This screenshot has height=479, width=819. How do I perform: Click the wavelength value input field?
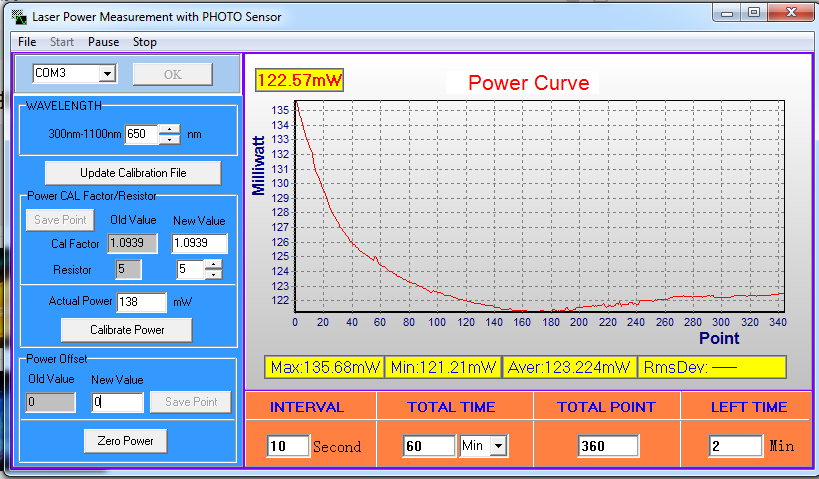coord(140,134)
